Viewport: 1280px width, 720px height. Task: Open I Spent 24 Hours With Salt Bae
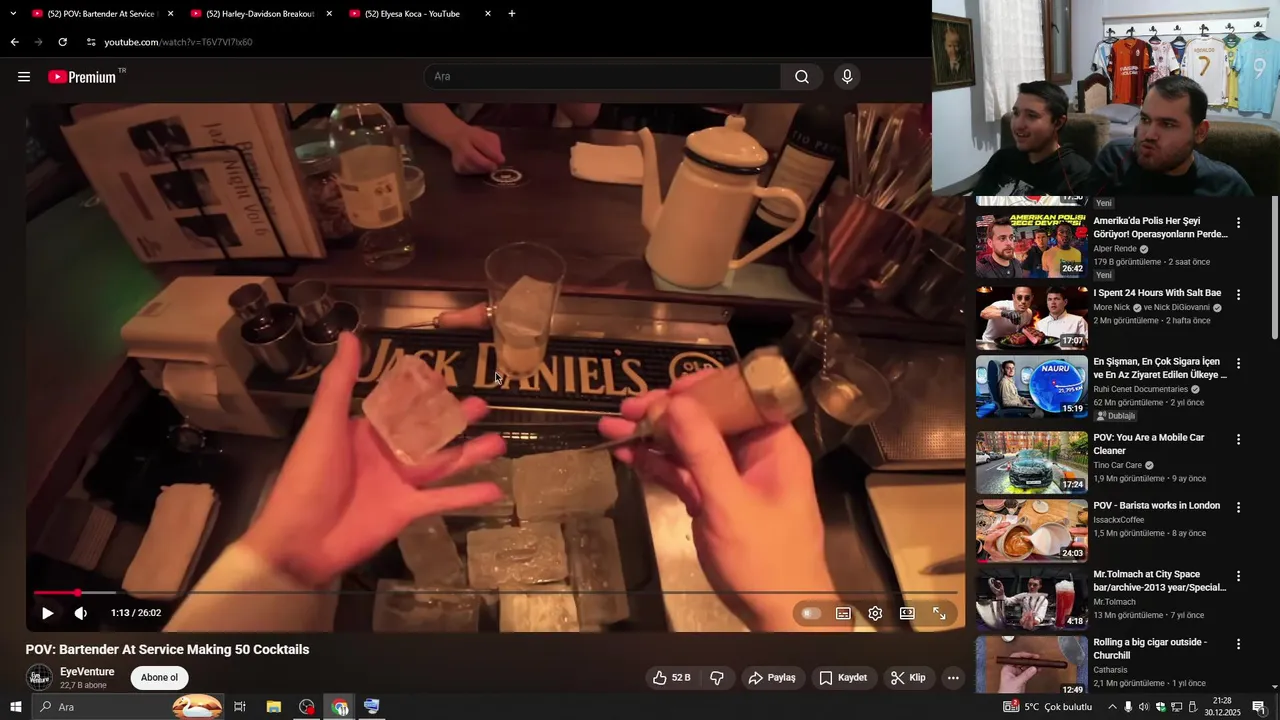[1157, 293]
